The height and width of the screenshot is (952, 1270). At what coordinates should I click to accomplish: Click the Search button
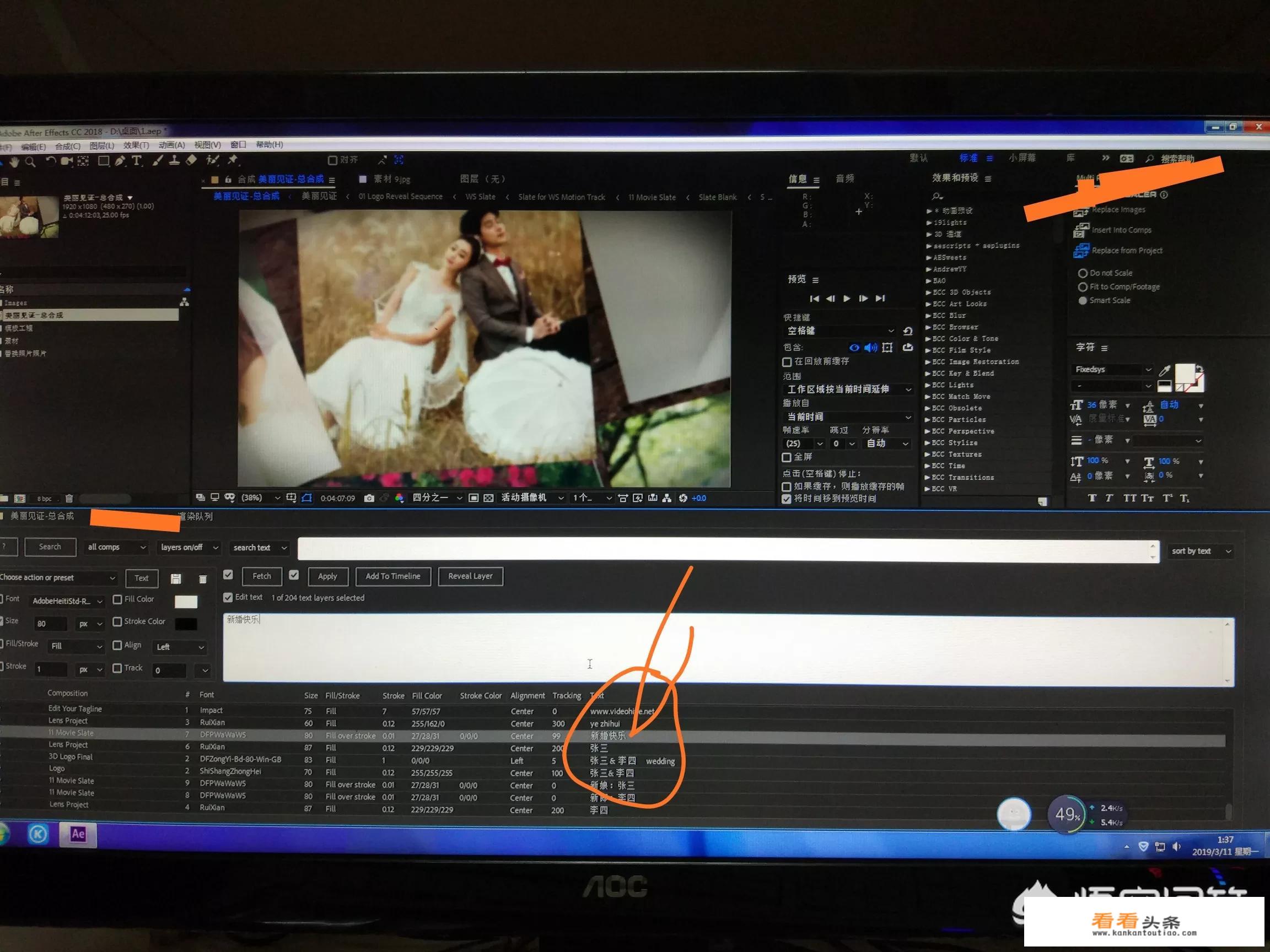(x=50, y=547)
